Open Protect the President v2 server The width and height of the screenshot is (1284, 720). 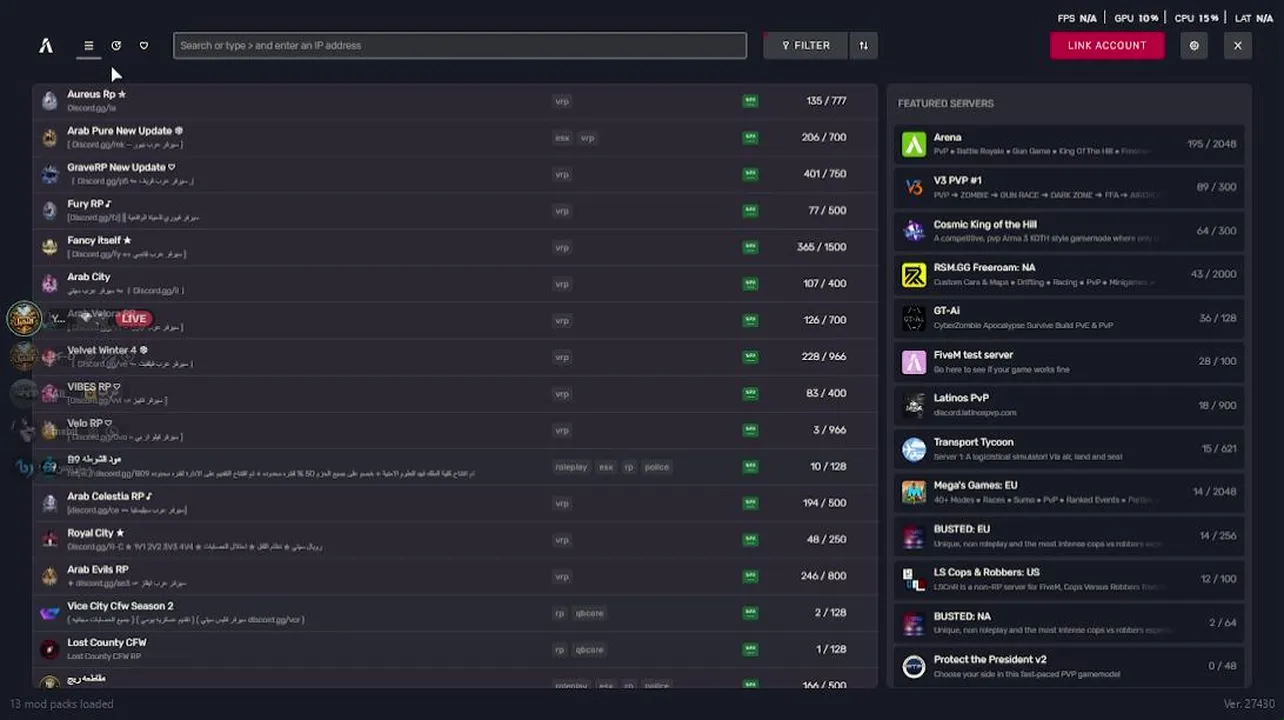tap(1068, 666)
